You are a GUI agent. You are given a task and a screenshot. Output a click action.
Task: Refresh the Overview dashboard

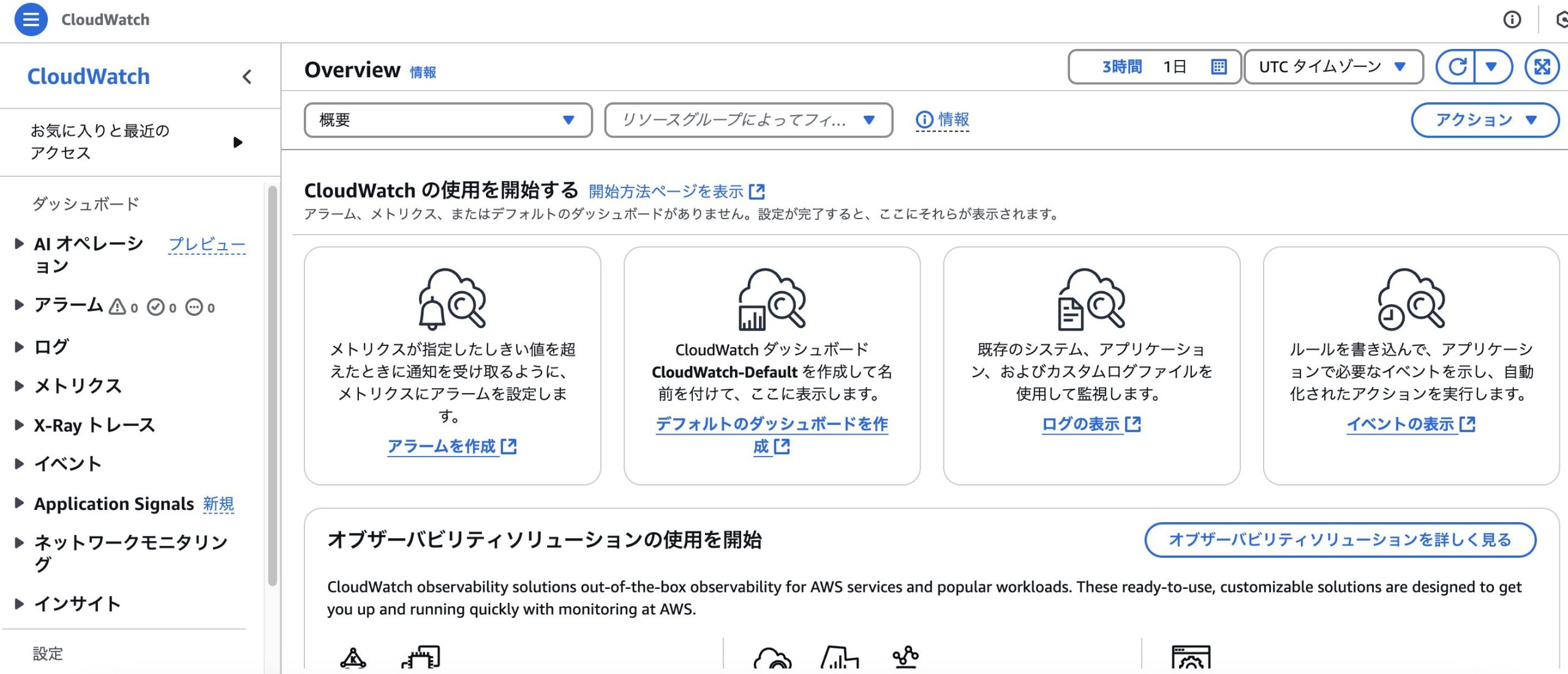coord(1457,67)
